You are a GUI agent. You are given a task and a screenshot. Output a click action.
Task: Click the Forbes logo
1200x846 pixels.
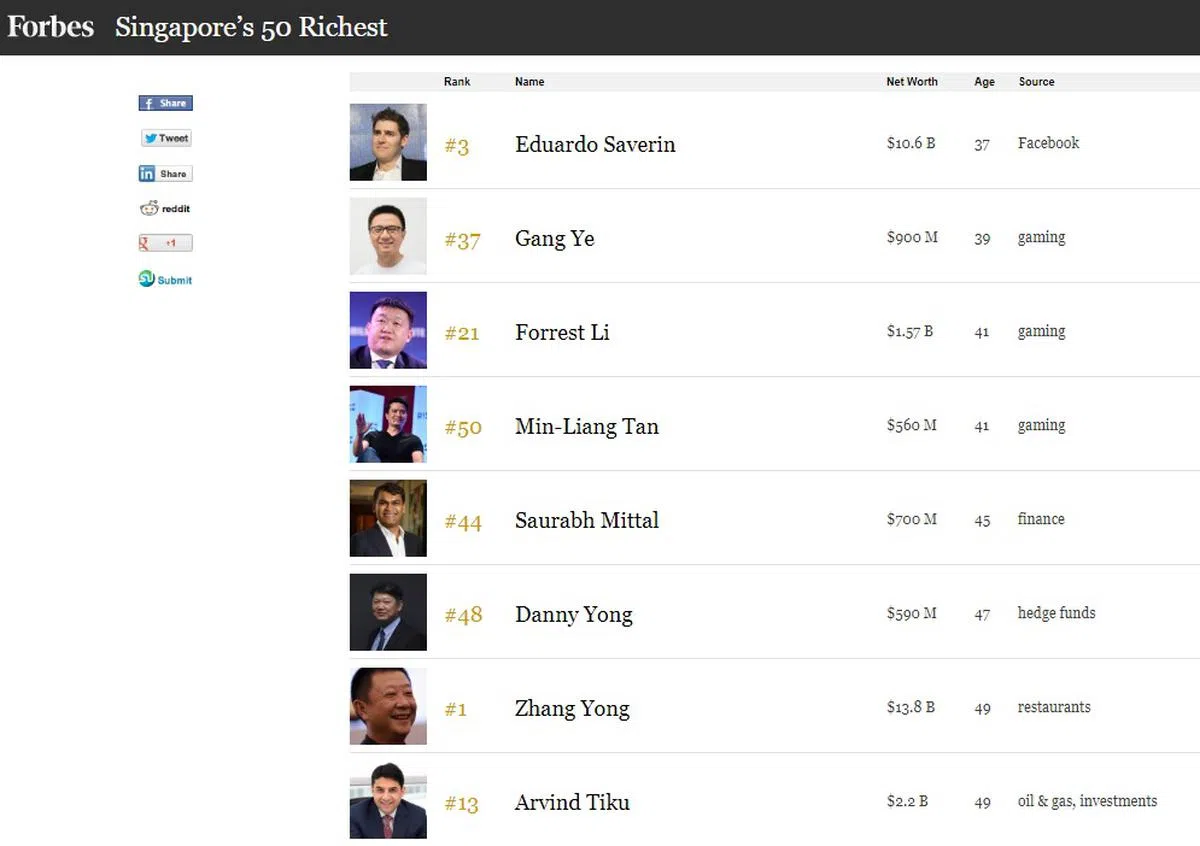50,26
